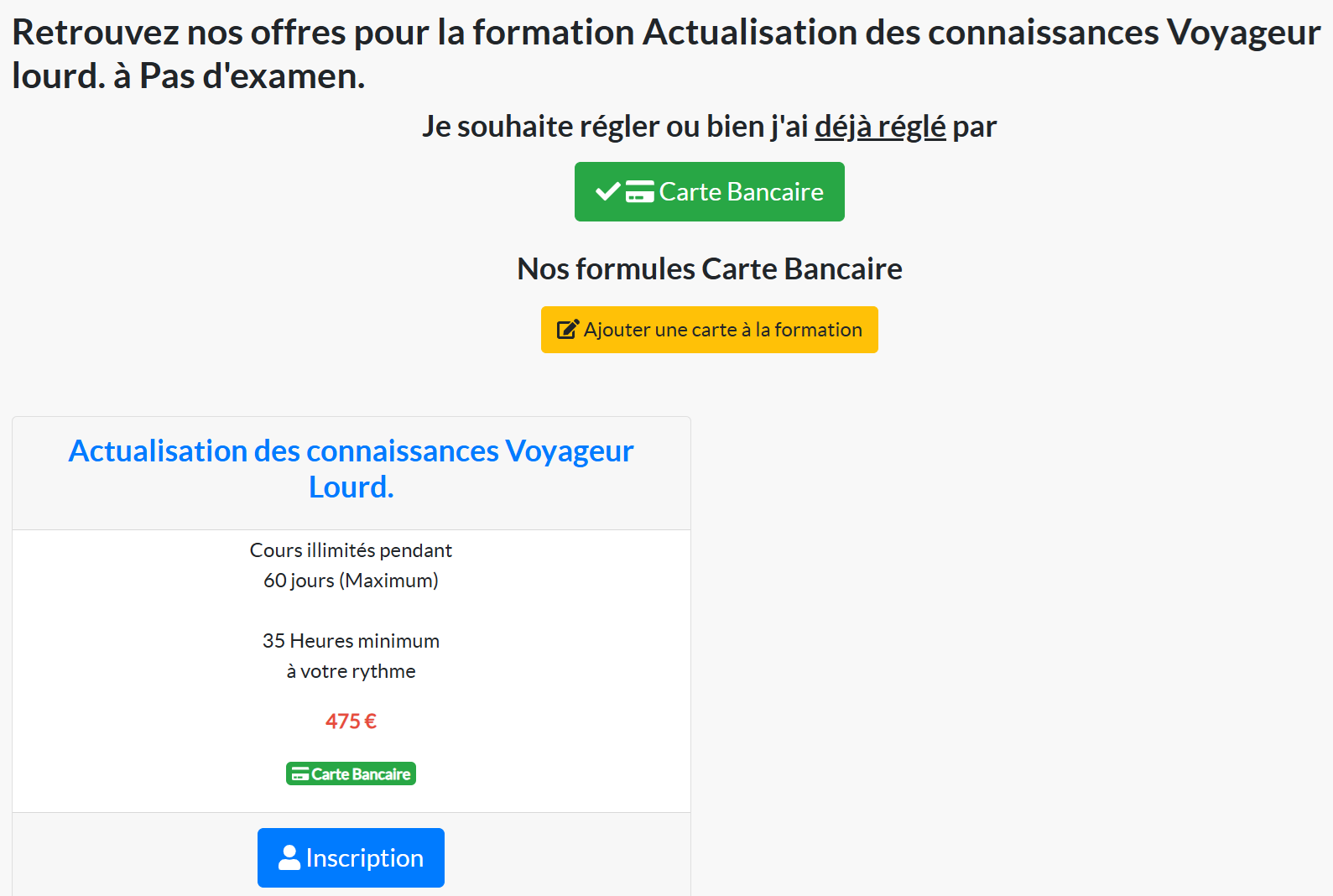The width and height of the screenshot is (1333, 896).
Task: Click the 60 jours (Maximum) text
Action: (351, 581)
